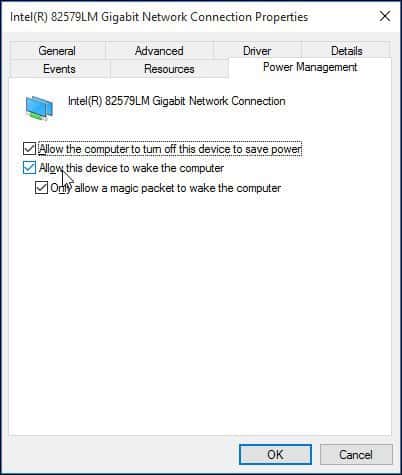The height and width of the screenshot is (475, 402).
Task: Toggle the turn off device to save power checkbox
Action: tap(29, 149)
